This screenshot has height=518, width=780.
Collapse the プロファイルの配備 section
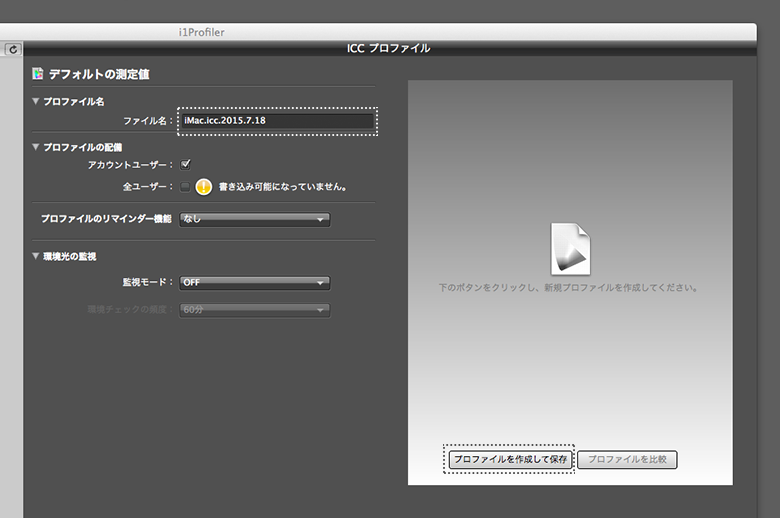click(36, 147)
